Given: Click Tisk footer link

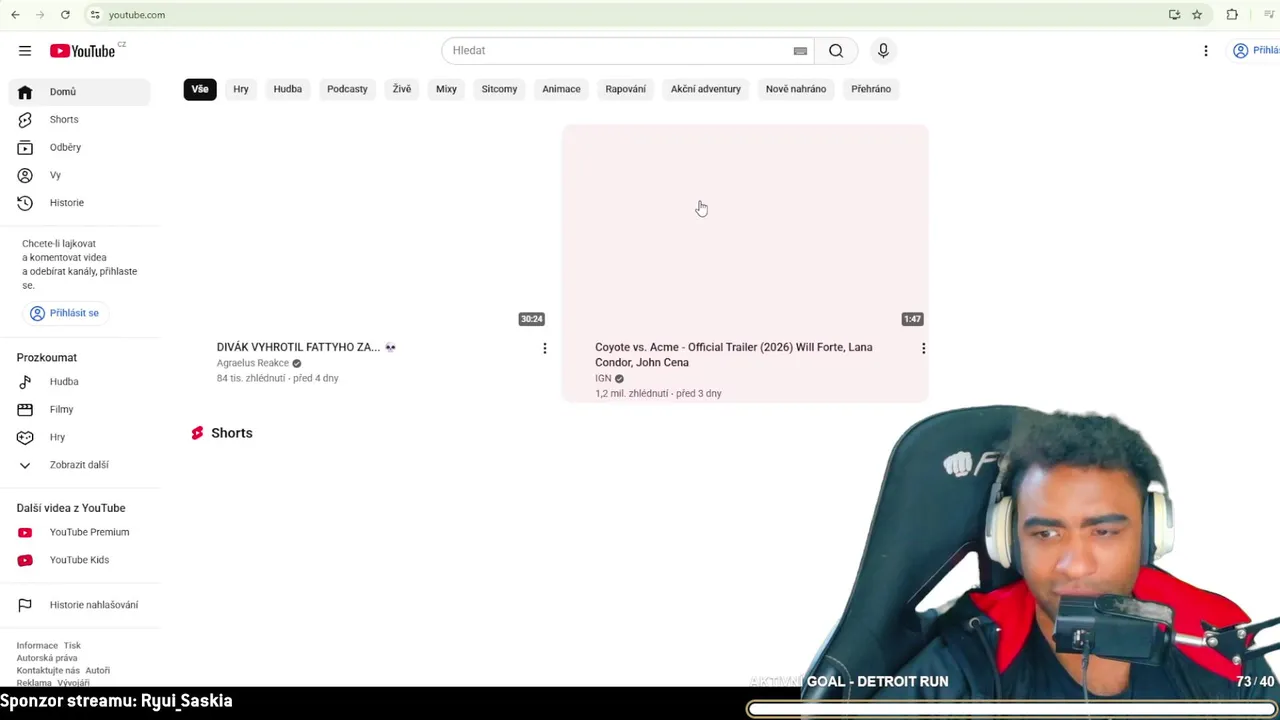Looking at the screenshot, I should (72, 646).
